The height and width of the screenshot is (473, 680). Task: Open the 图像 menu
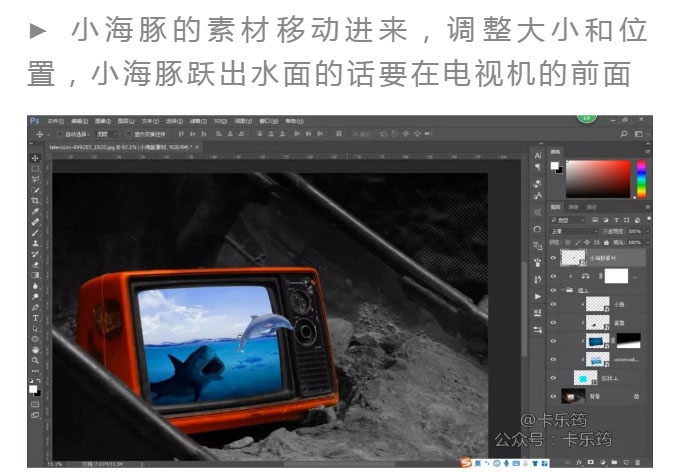(103, 121)
